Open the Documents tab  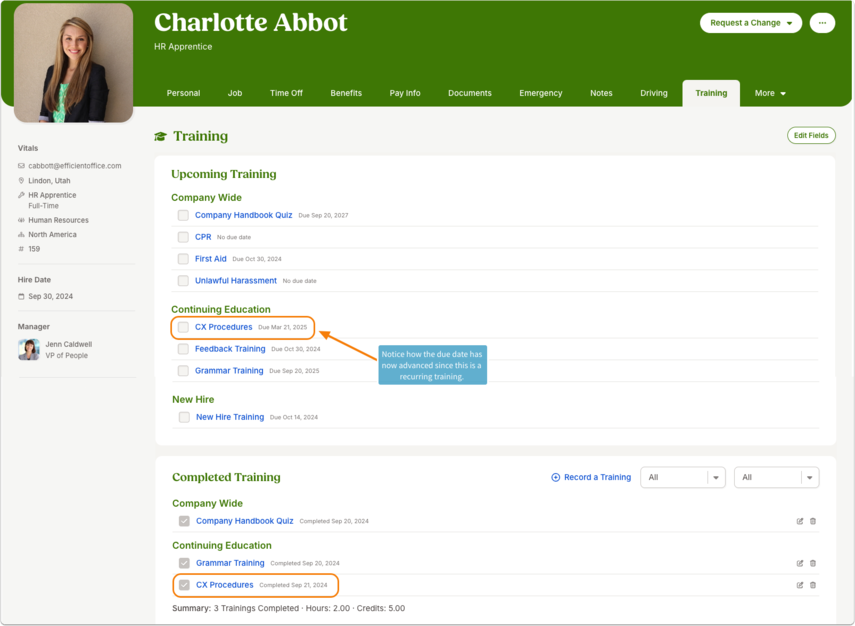[x=470, y=93]
